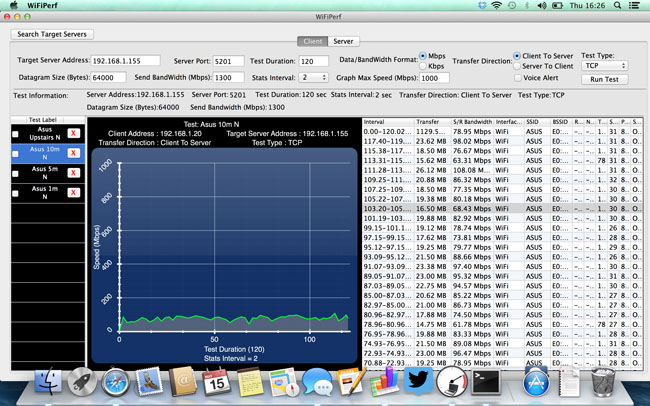Screen dimensions: 650x406
Task: Open yellow Notes icon in dock
Action: [x=250, y=382]
